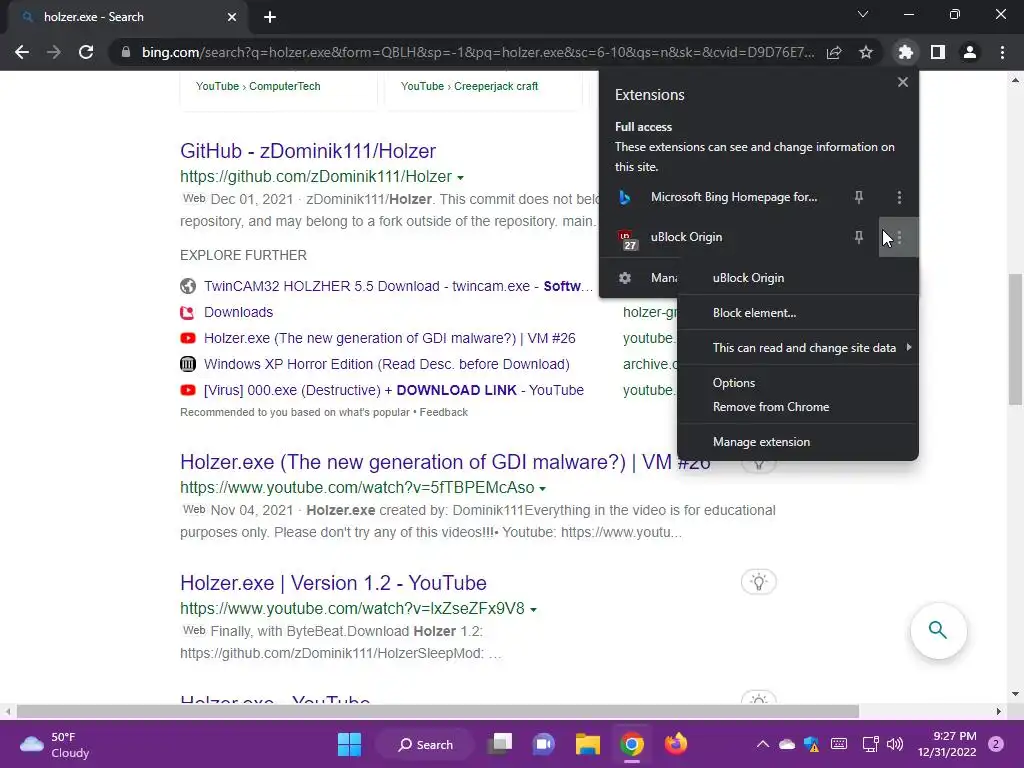Screen dimensions: 1024x768
Task: Click the forward navigation arrow
Action: point(54,52)
